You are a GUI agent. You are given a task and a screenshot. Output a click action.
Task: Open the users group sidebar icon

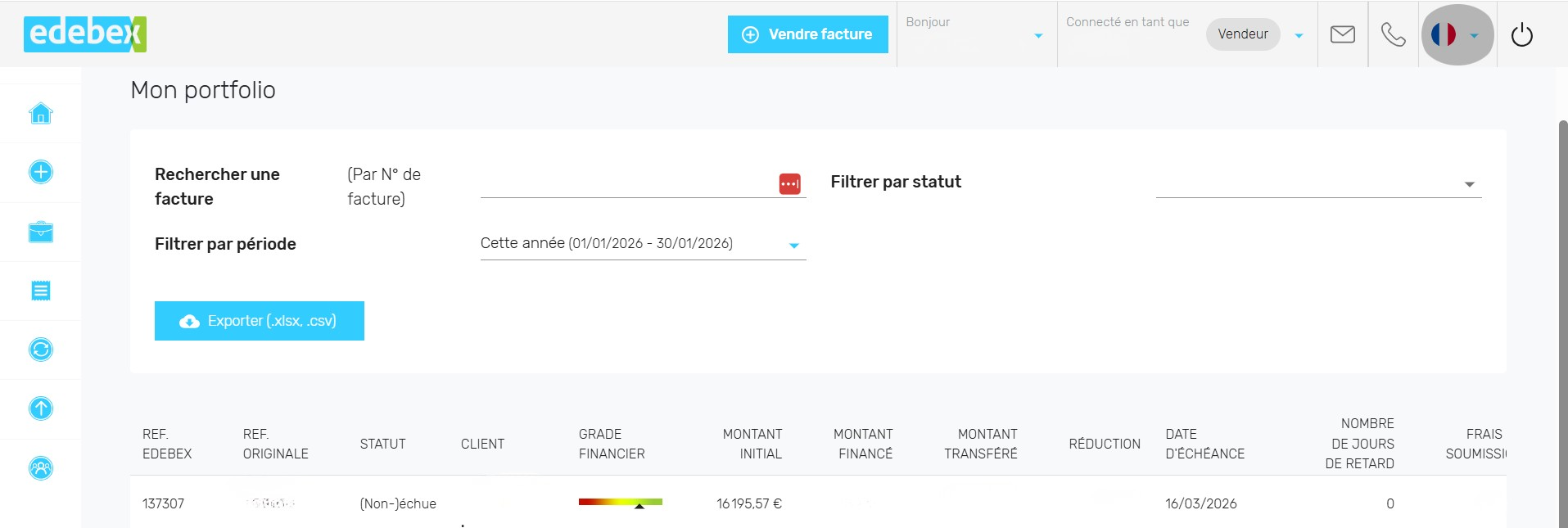coord(41,467)
